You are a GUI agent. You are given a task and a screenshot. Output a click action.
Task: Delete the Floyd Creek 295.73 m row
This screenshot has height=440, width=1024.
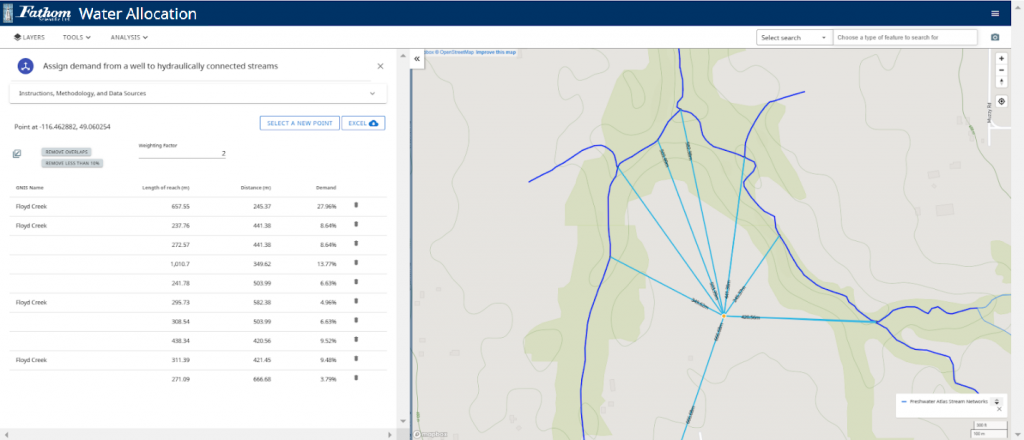coord(356,301)
